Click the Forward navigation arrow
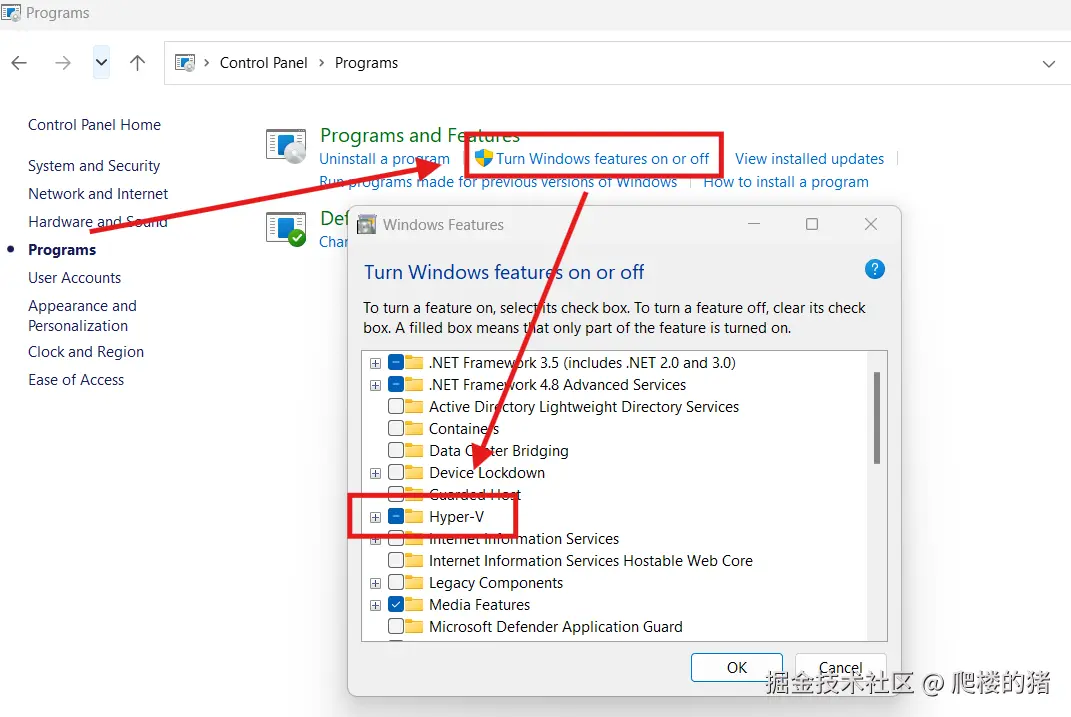 pos(63,63)
